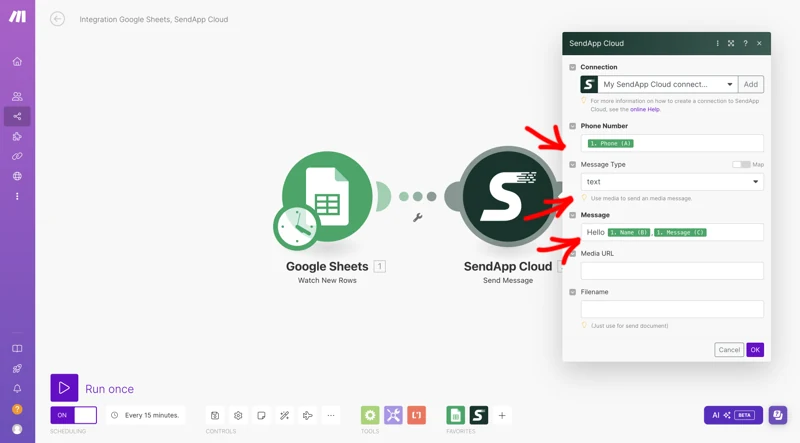Click the wrench on the module connector
800x443 pixels.
(417, 218)
